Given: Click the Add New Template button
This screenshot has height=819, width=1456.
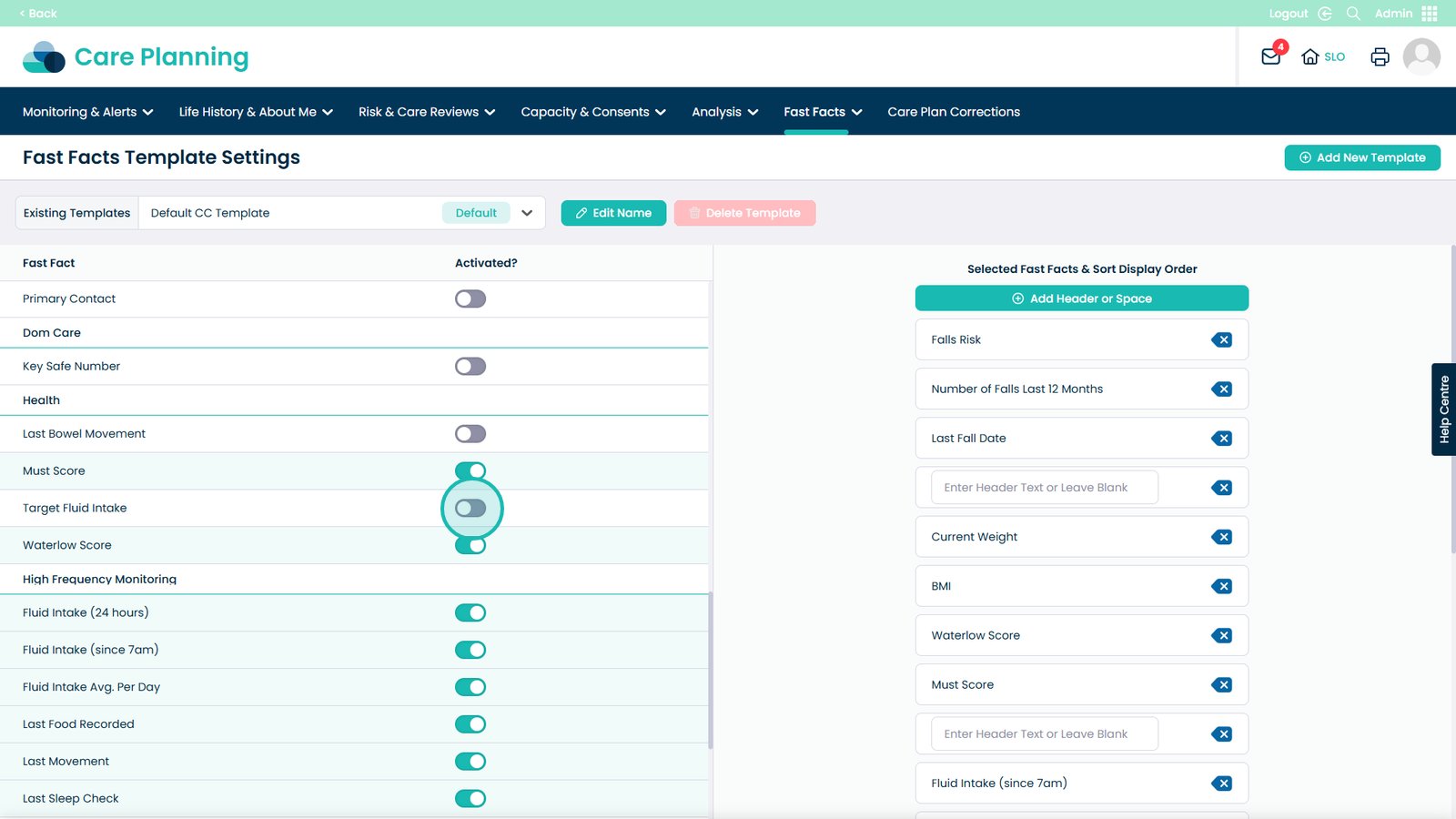Looking at the screenshot, I should click(1361, 157).
